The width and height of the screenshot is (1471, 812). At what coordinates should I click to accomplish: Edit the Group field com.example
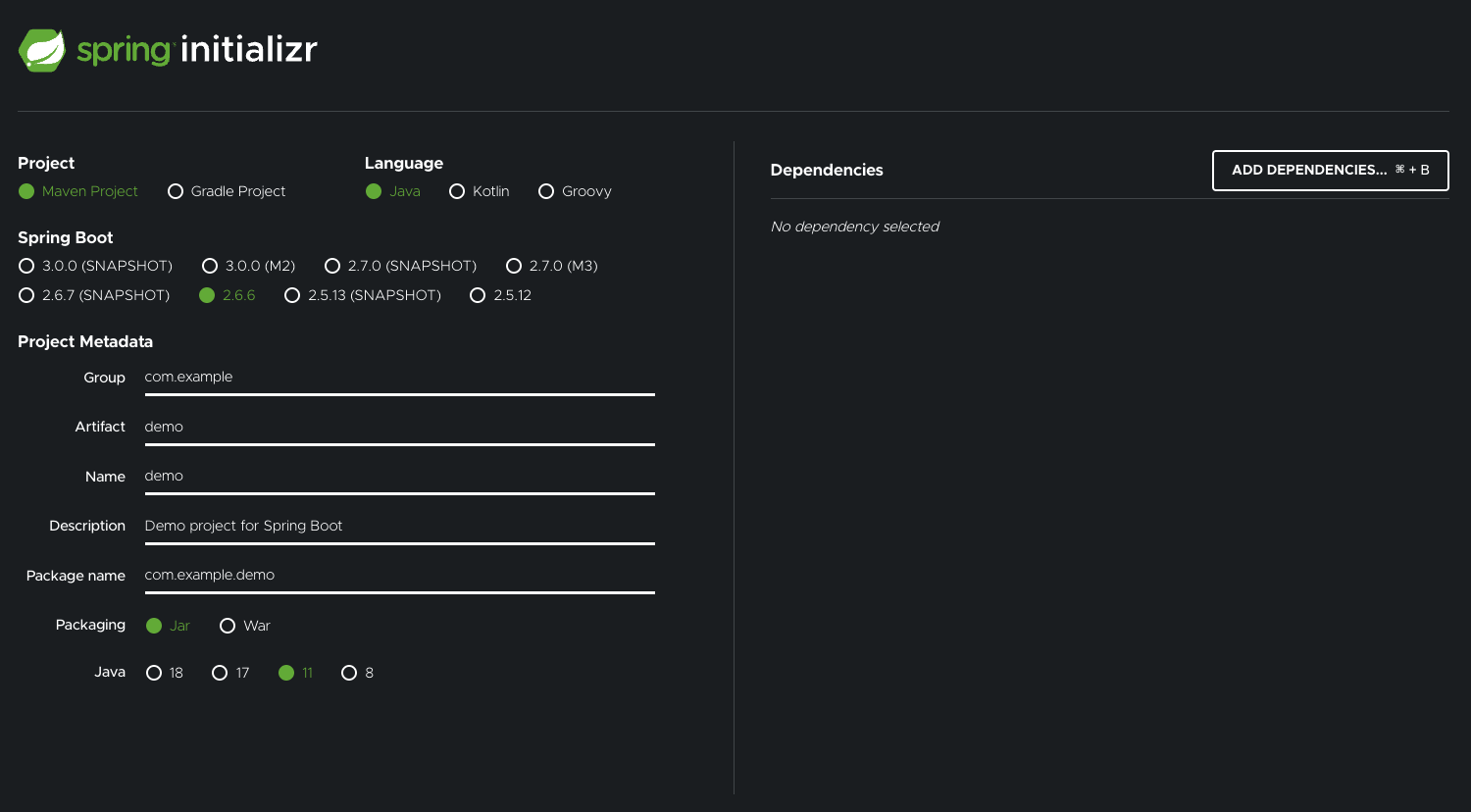(400, 378)
